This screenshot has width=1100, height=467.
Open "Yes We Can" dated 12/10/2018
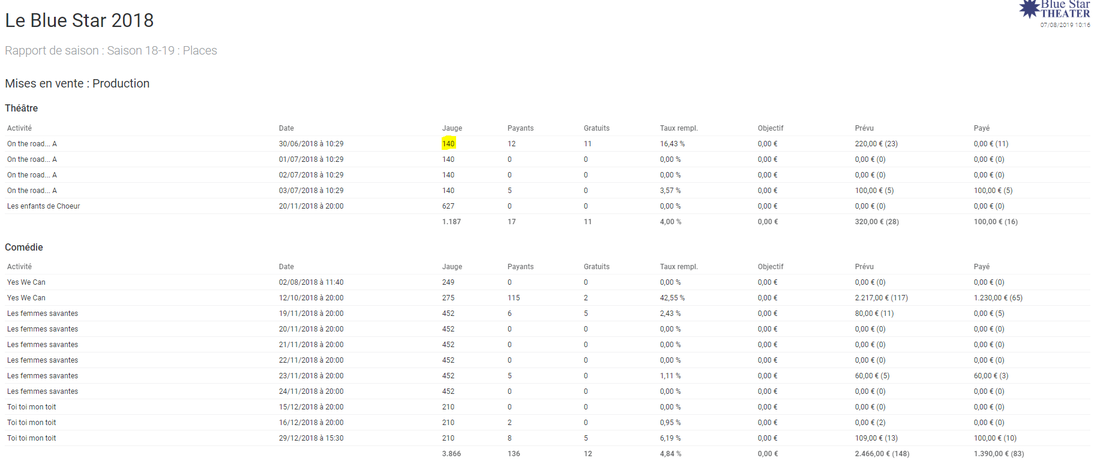coord(26,298)
